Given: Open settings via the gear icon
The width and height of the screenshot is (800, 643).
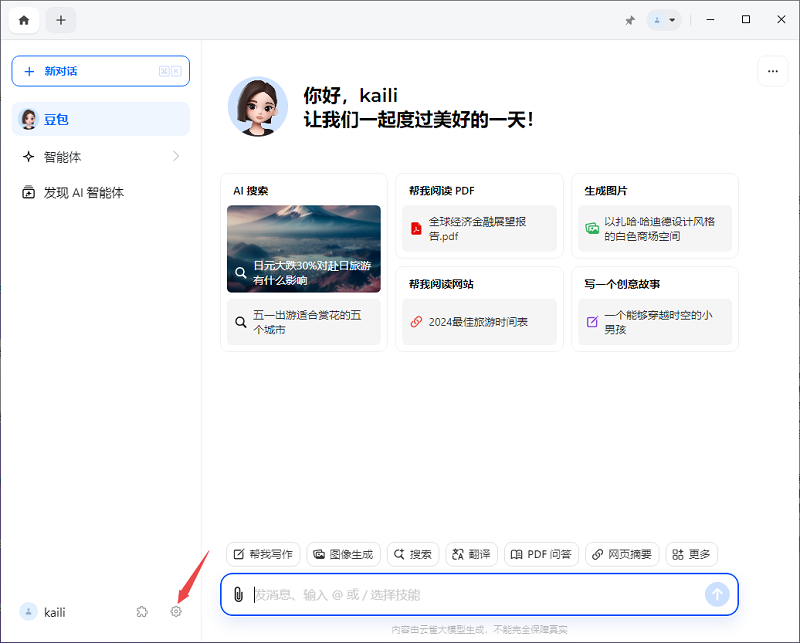Looking at the screenshot, I should coord(176,611).
